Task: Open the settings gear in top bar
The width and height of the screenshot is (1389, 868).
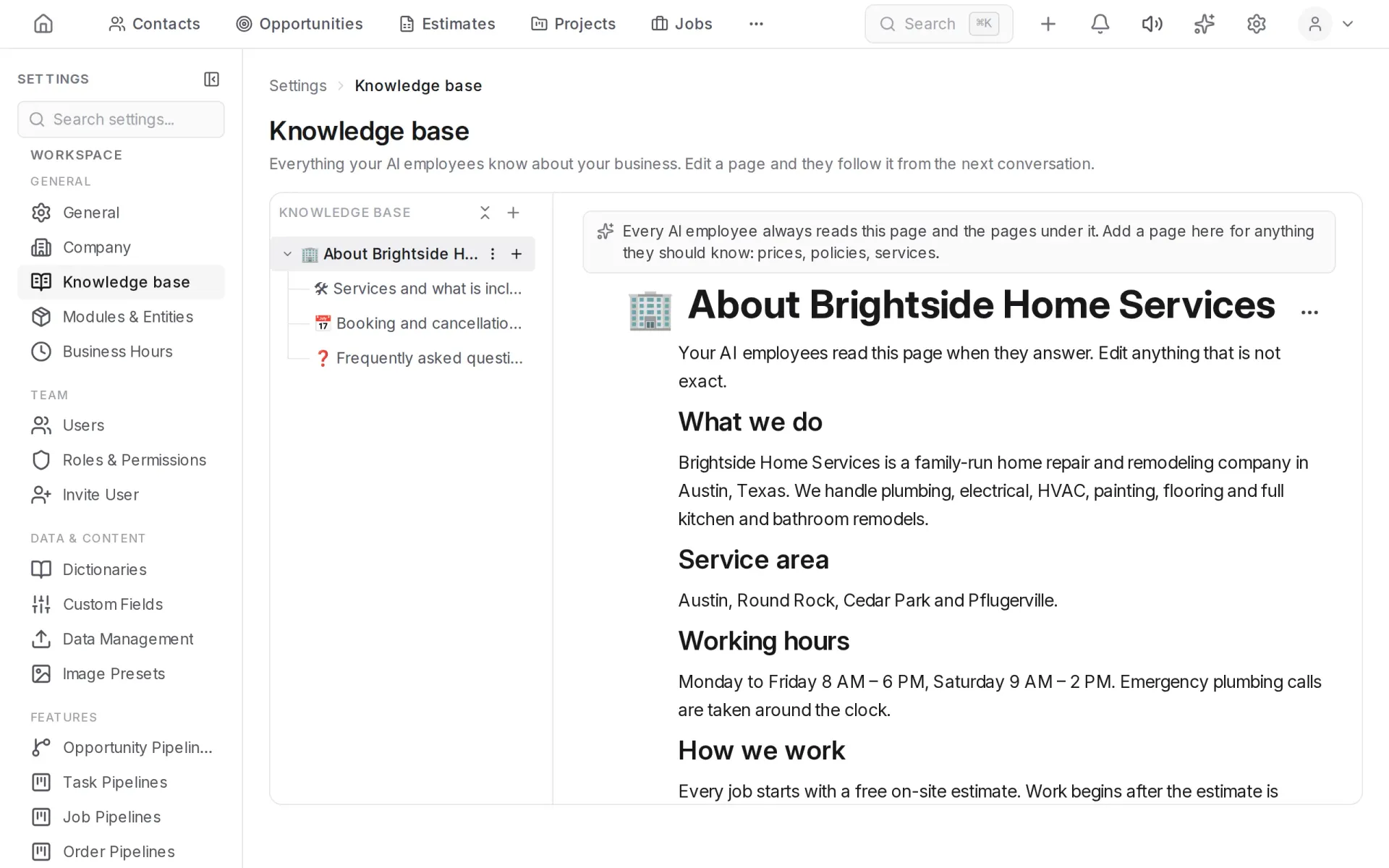Action: pos(1256,24)
